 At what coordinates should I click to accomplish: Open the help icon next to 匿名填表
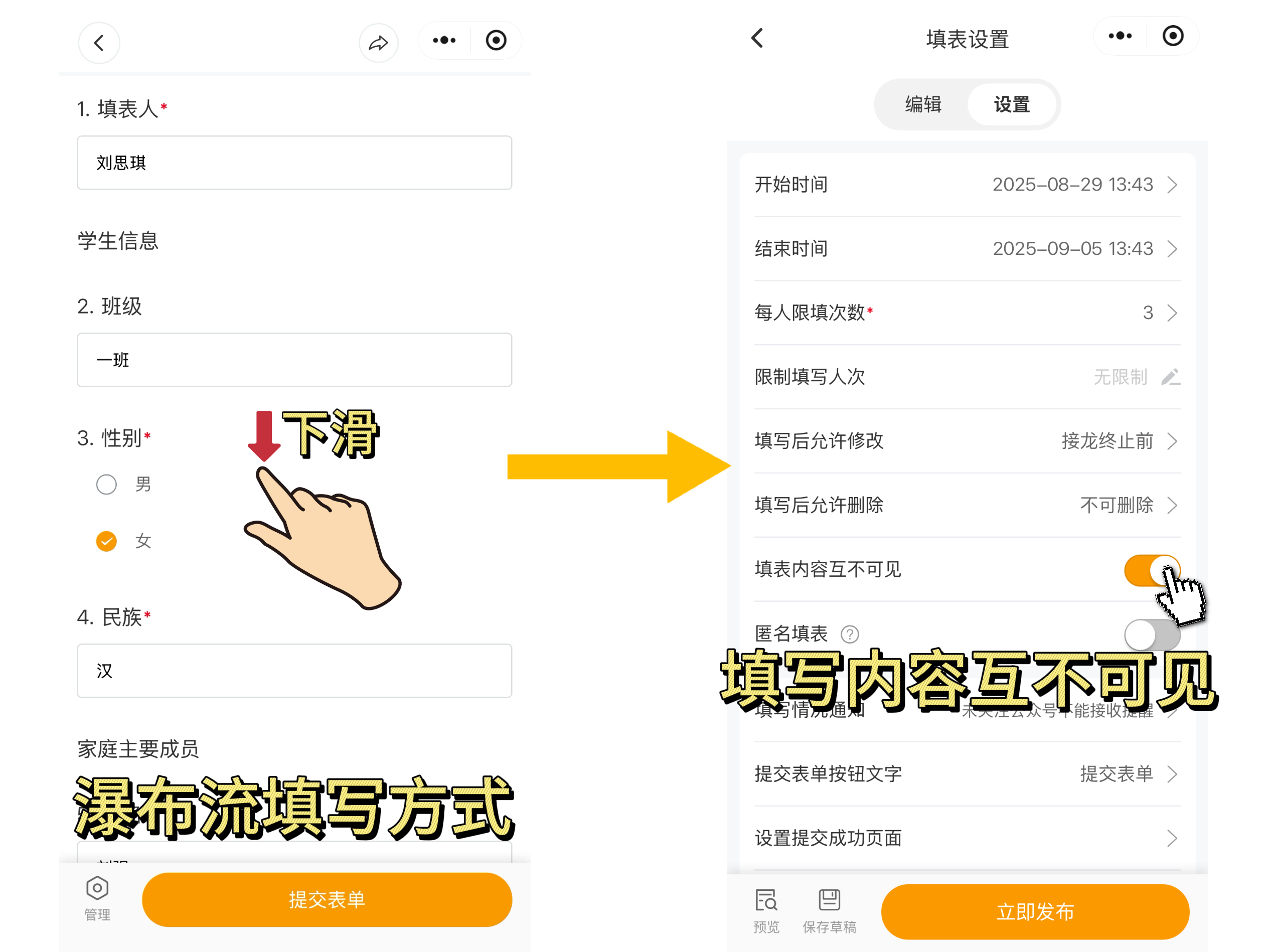[851, 634]
